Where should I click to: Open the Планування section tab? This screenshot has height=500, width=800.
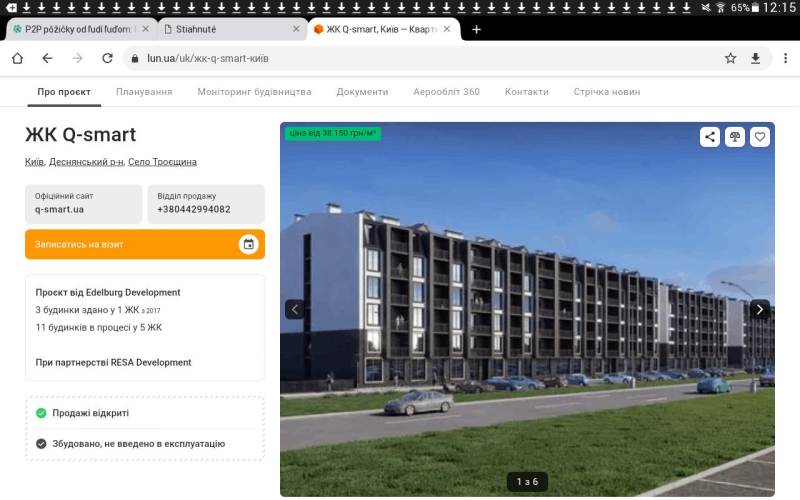(144, 92)
